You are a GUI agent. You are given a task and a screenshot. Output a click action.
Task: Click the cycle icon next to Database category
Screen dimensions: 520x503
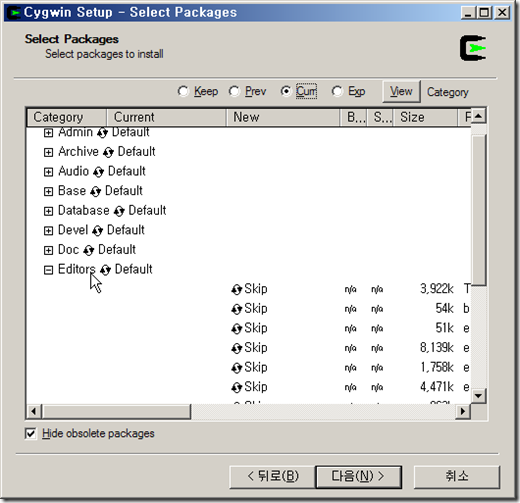tap(119, 211)
